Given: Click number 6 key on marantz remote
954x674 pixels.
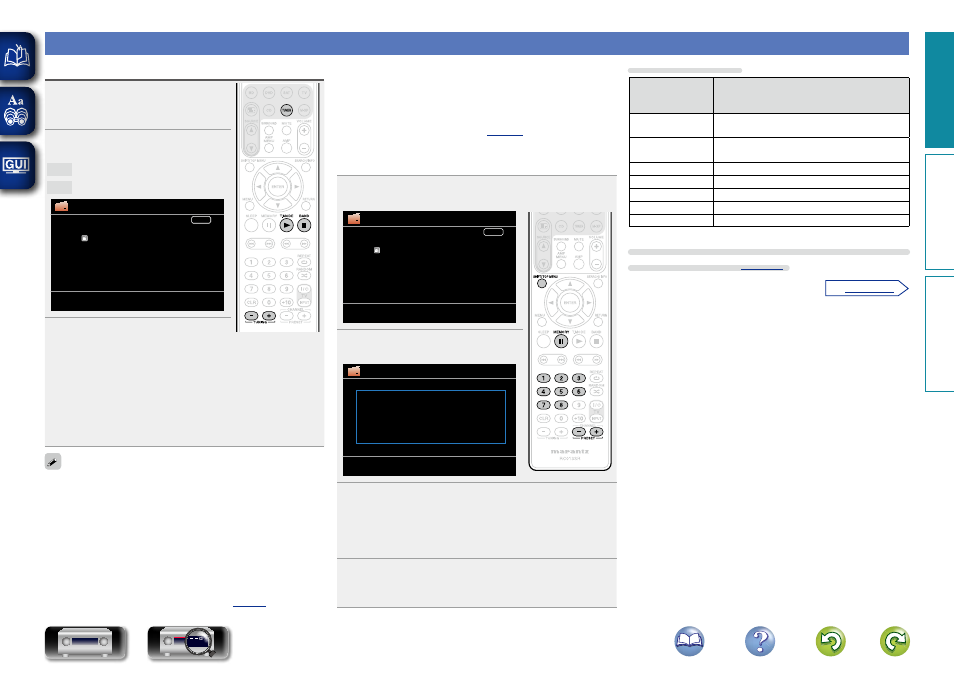Looking at the screenshot, I should click(x=579, y=392).
